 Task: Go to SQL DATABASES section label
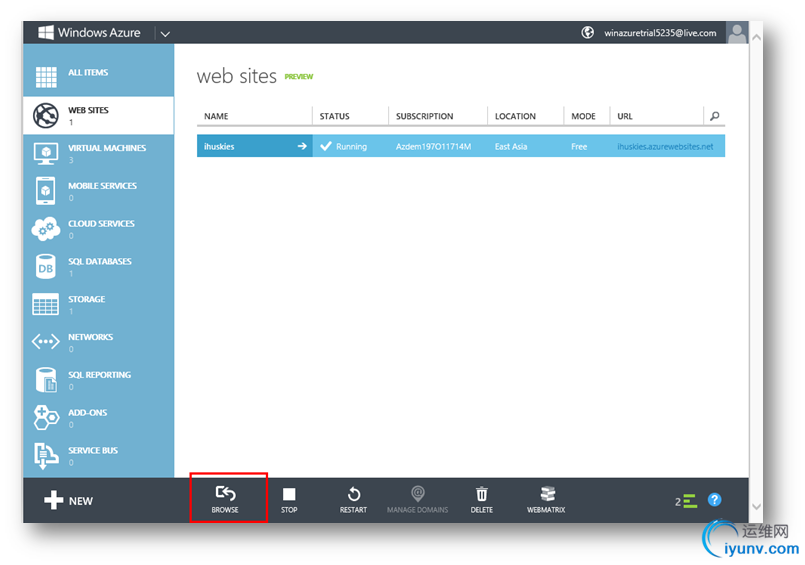point(100,261)
